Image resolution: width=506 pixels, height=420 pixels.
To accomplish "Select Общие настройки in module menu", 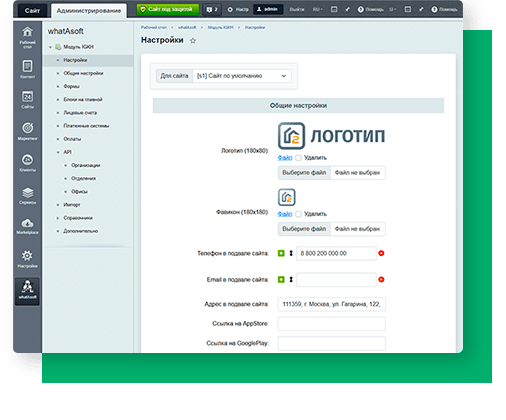I will click(x=83, y=73).
